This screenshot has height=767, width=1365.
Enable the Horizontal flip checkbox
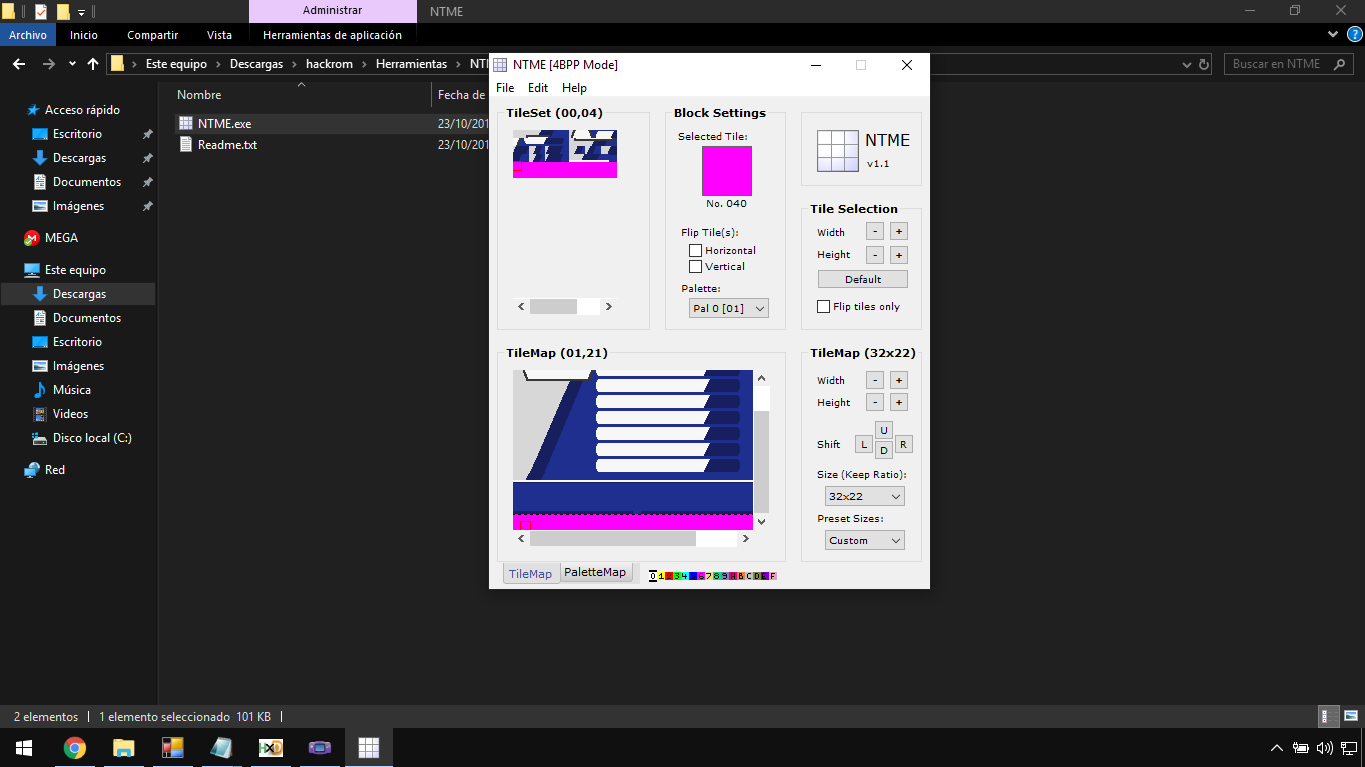coord(695,250)
